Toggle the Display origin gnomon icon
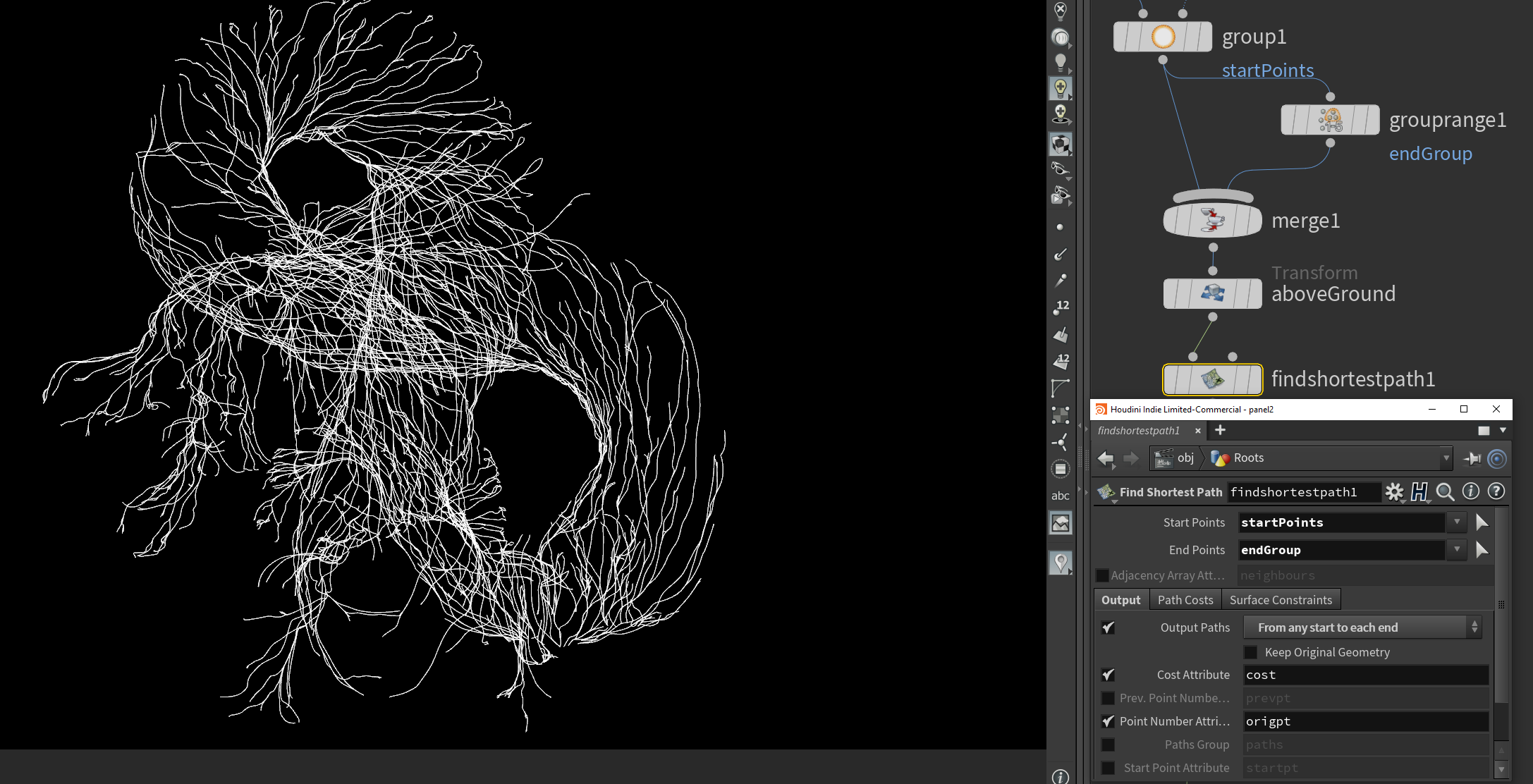 [x=1061, y=442]
